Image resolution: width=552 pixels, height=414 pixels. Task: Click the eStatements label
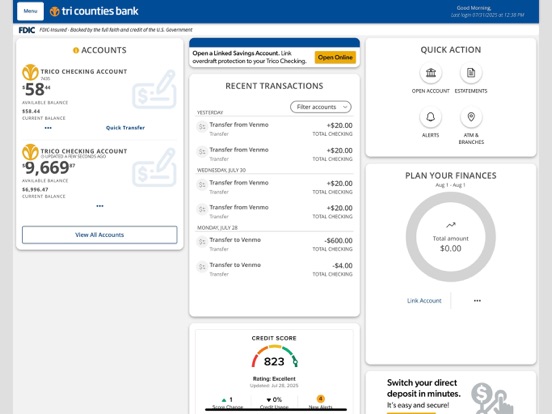coord(471,91)
